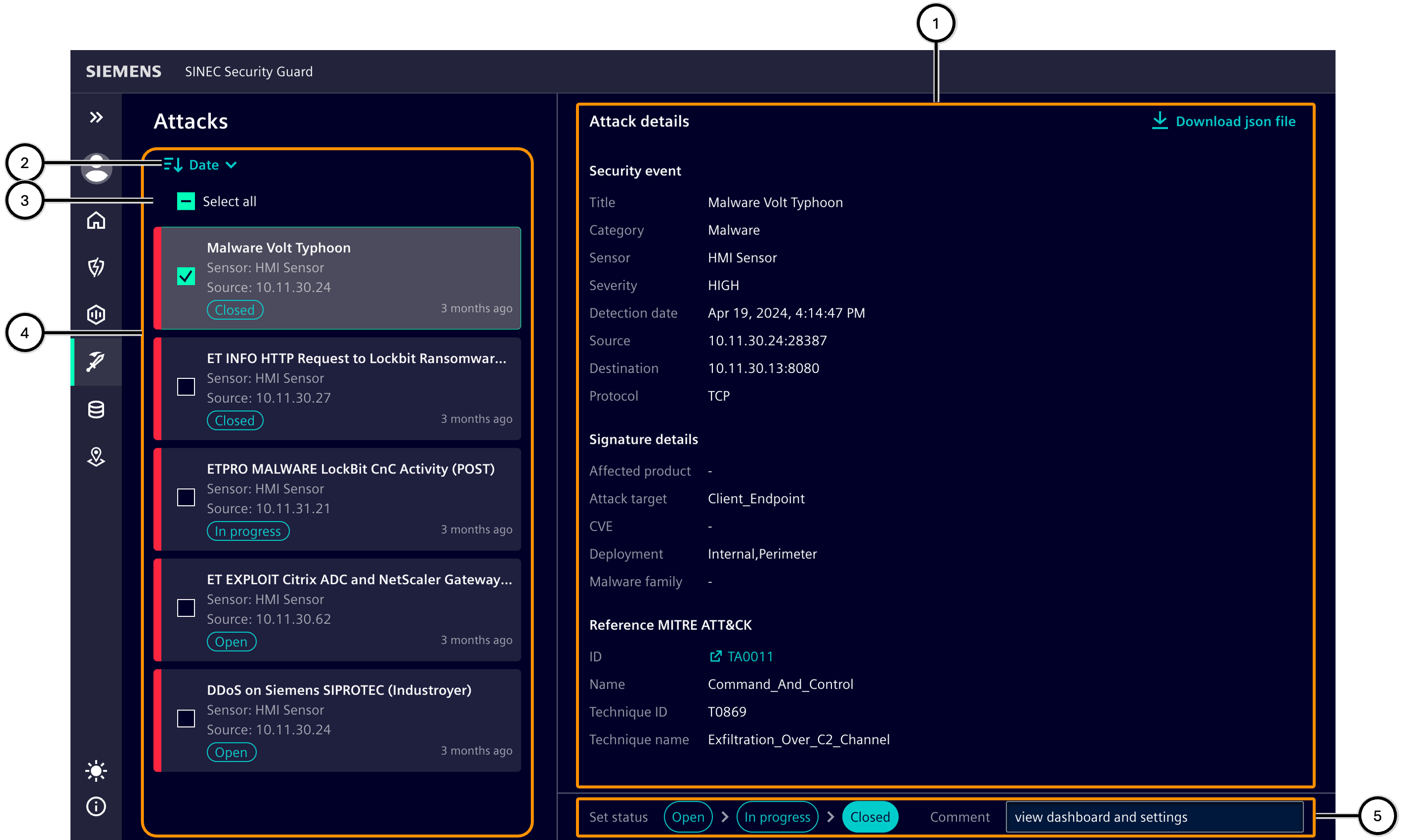Click Source: 10.11.30.27 in Lockbit card
The width and height of the screenshot is (1401, 840).
(x=268, y=397)
